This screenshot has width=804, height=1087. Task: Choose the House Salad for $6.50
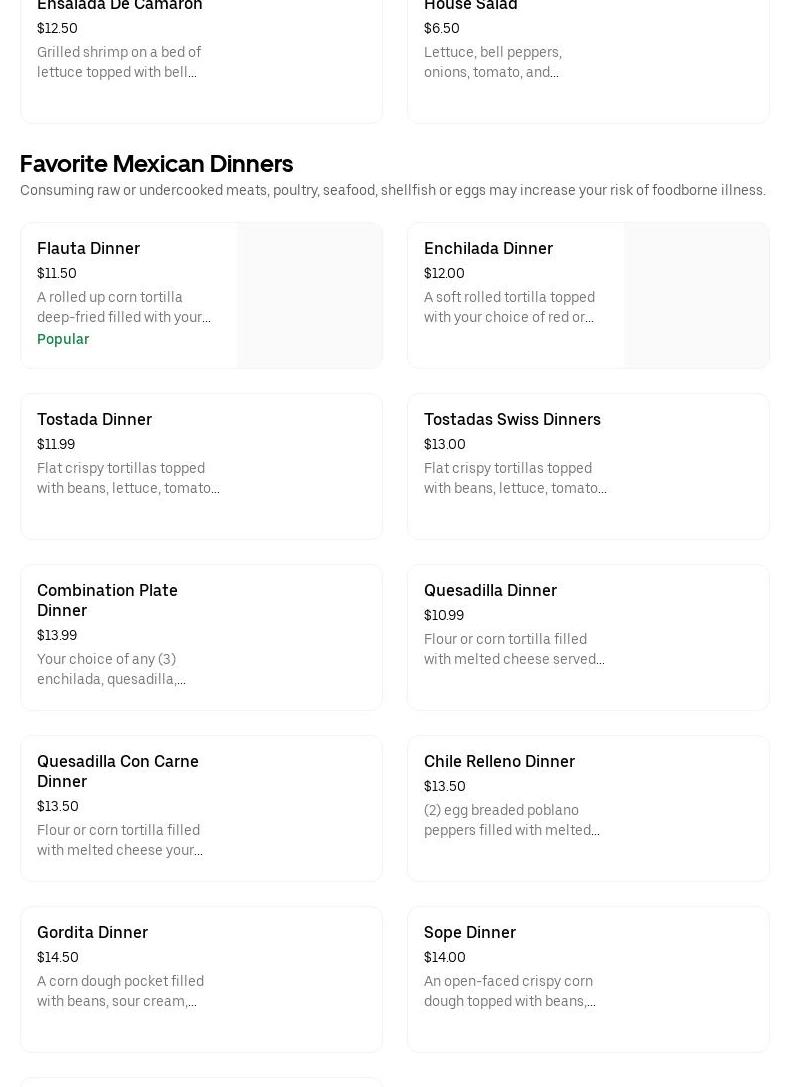click(587, 50)
